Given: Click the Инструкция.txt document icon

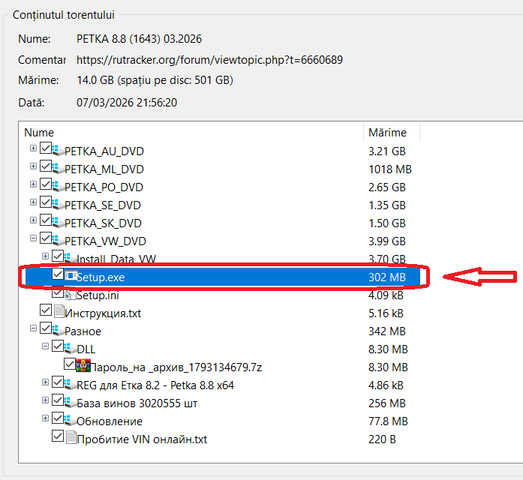Looking at the screenshot, I should pos(59,312).
